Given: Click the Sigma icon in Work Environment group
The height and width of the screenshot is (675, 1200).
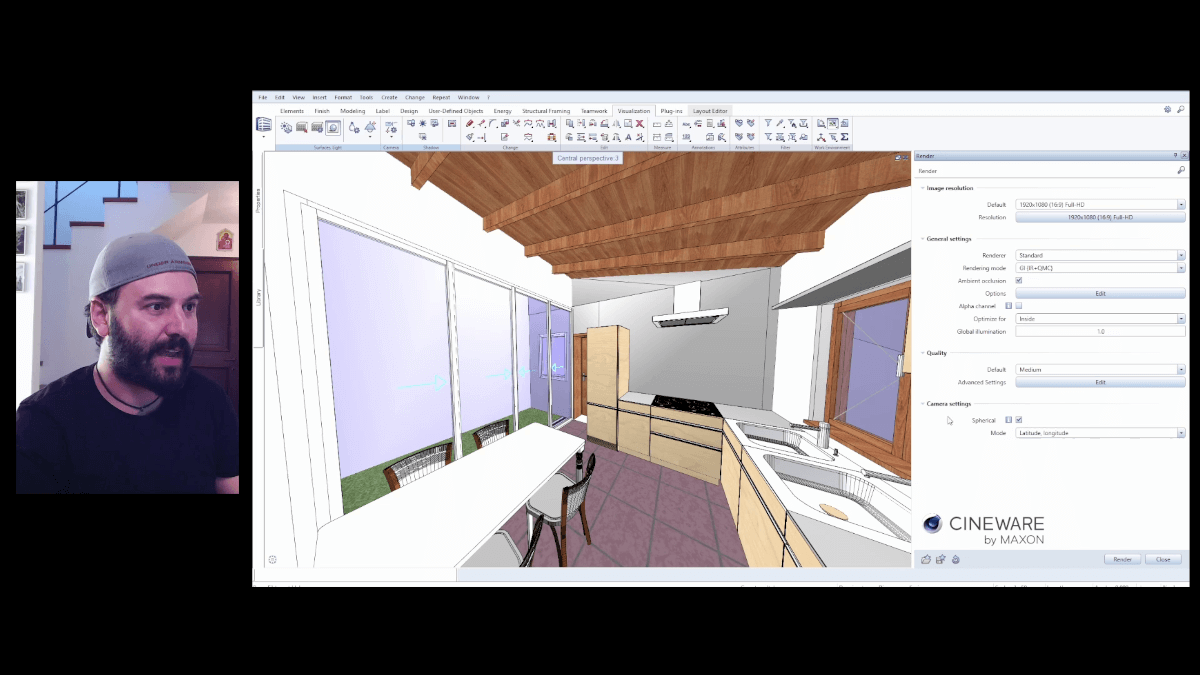Looking at the screenshot, I should pyautogui.click(x=845, y=137).
